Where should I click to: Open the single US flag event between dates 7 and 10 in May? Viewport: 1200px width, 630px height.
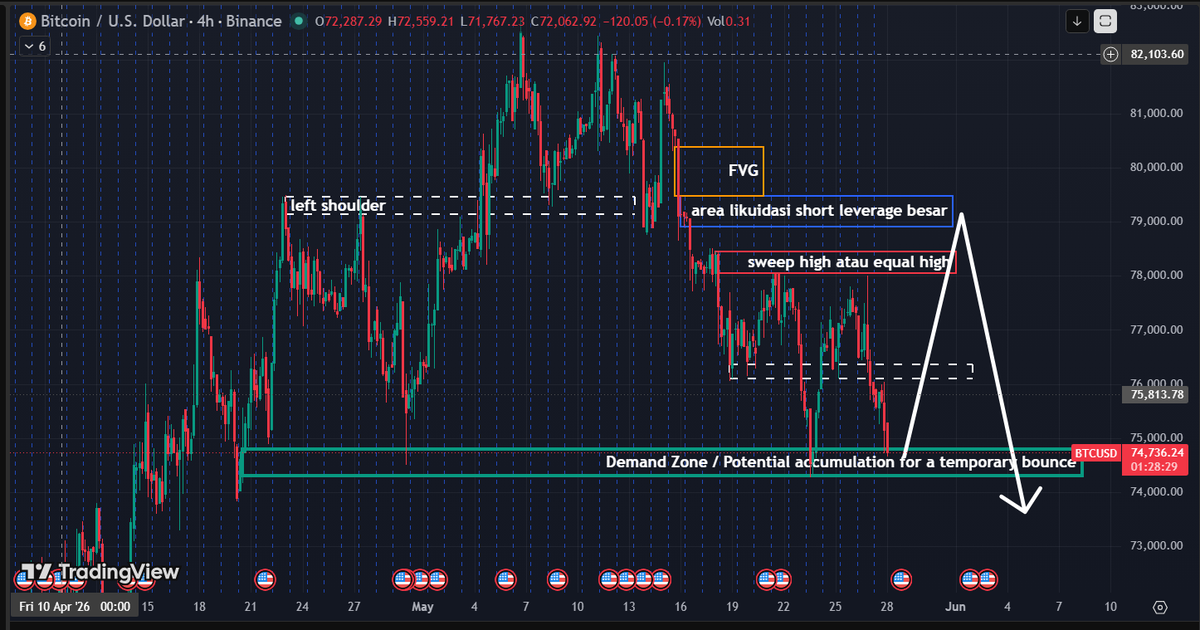click(557, 578)
